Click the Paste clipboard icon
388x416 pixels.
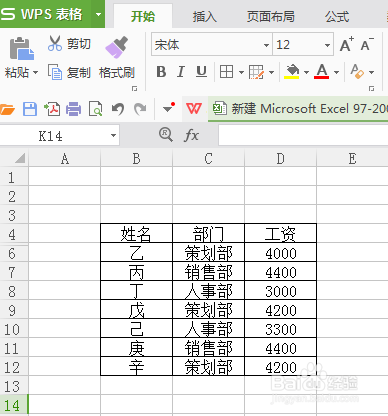pos(21,48)
